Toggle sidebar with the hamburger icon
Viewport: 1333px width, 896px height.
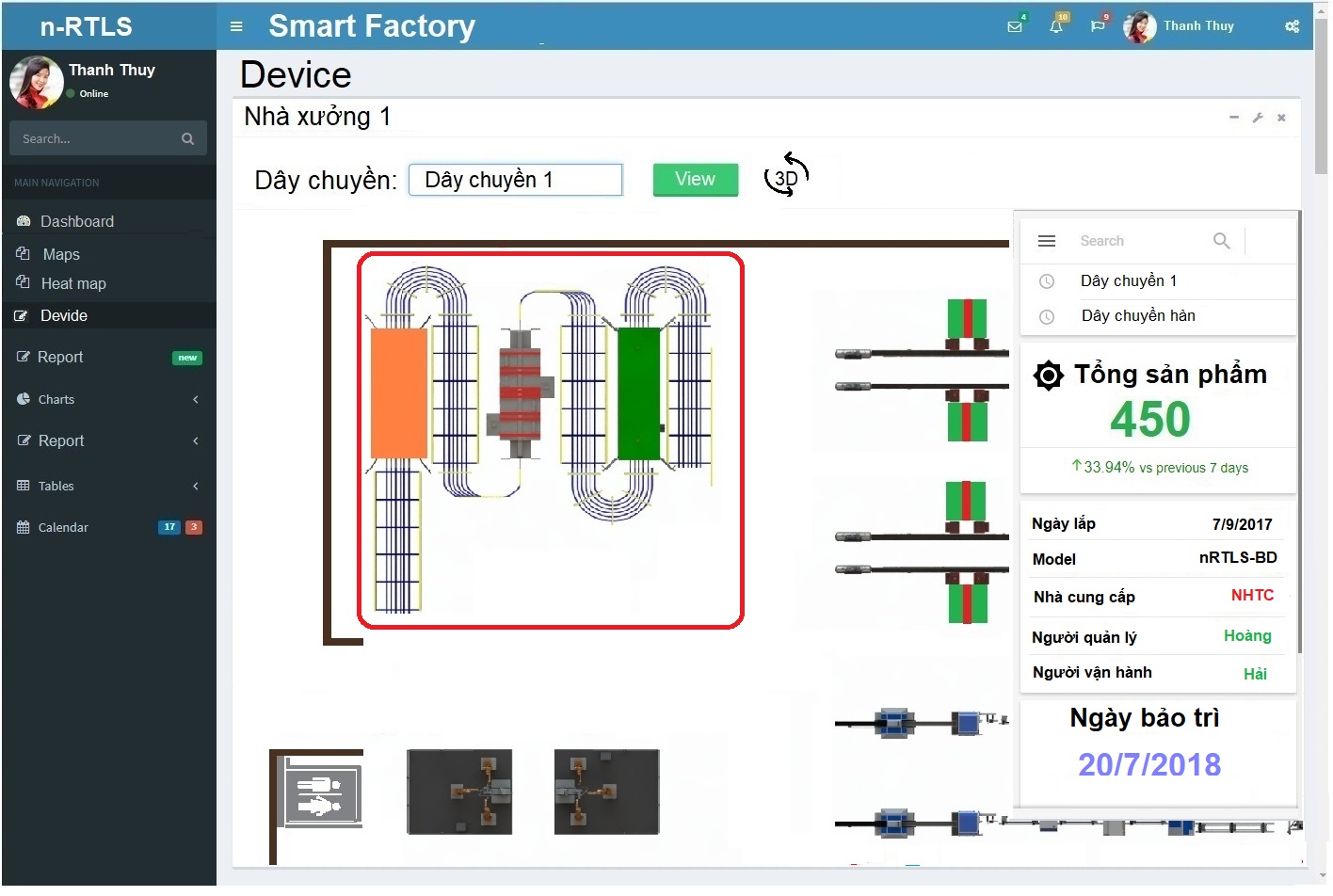point(236,26)
